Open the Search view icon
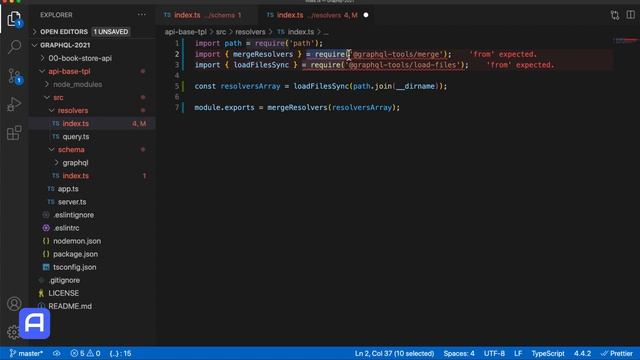 [x=14, y=47]
